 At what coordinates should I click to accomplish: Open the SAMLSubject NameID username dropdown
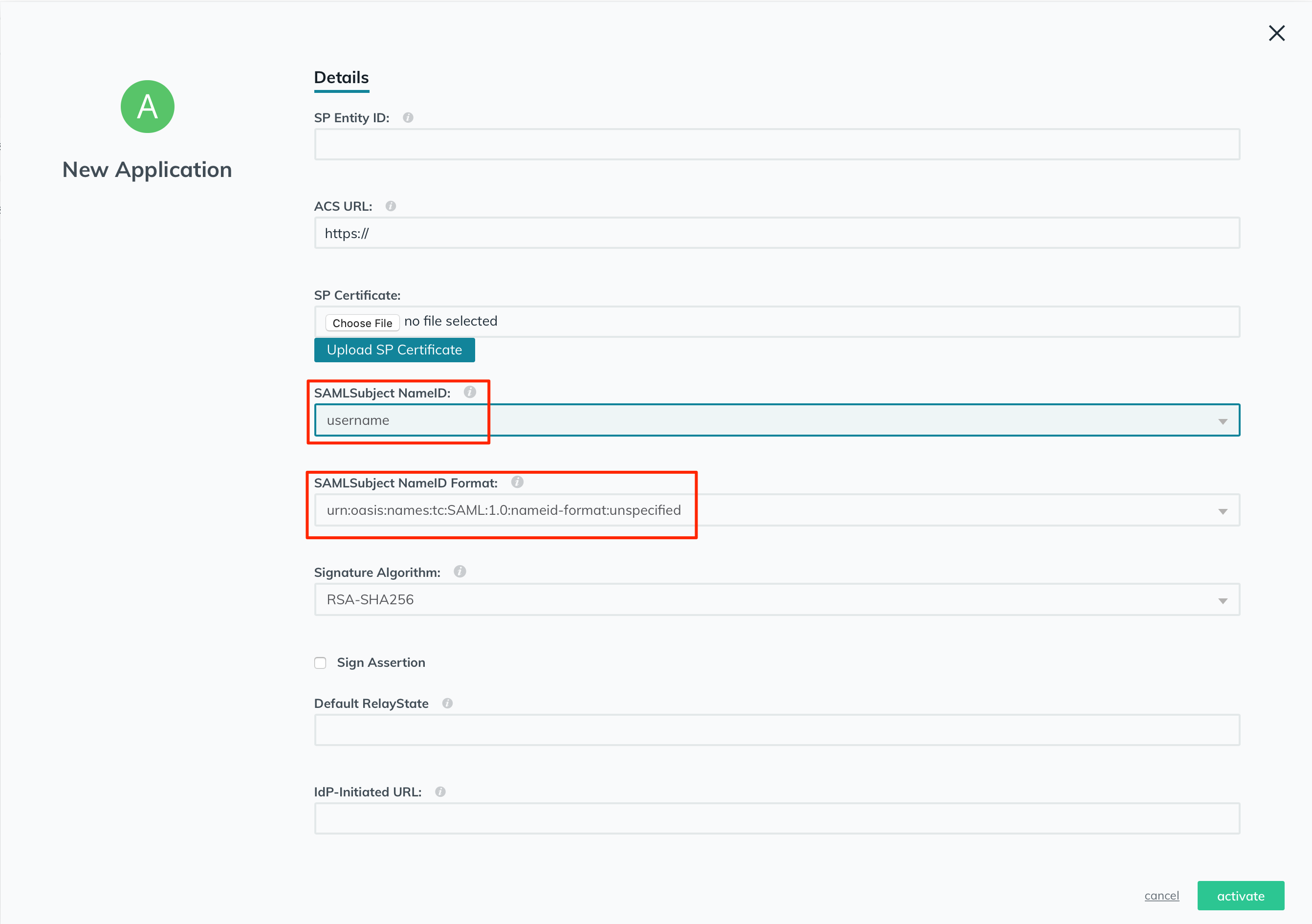pos(777,420)
